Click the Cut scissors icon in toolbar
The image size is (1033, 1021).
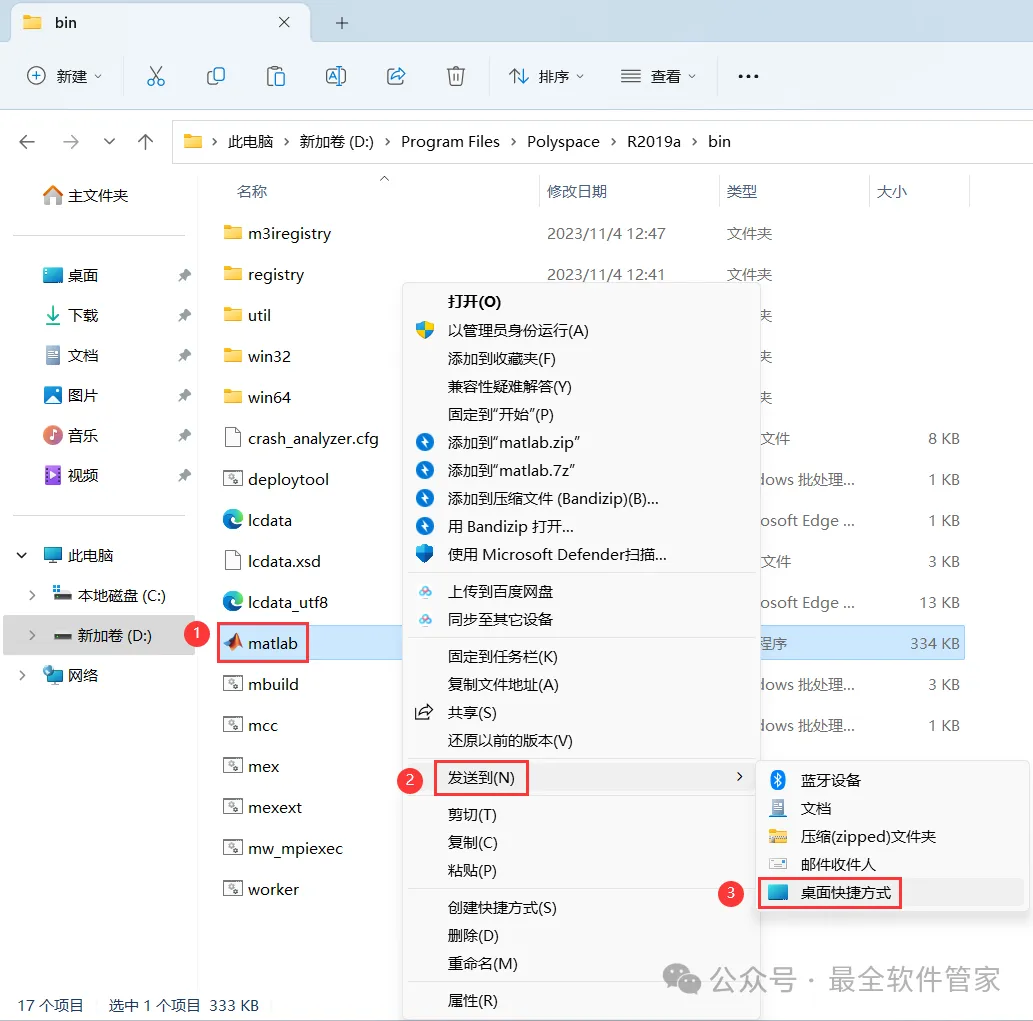(155, 76)
